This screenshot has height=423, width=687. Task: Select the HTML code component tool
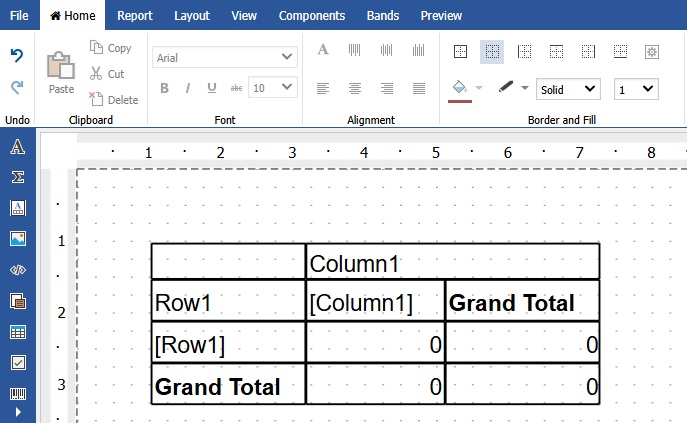pyautogui.click(x=17, y=270)
